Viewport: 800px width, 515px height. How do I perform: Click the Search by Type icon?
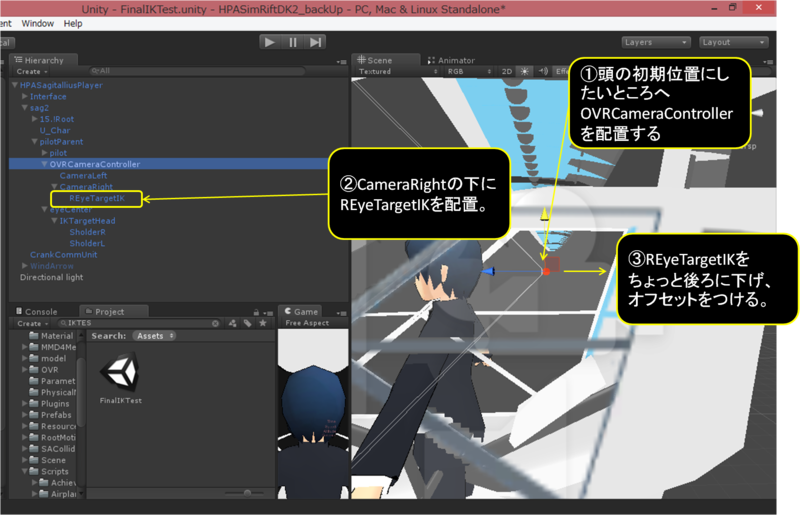pos(233,323)
